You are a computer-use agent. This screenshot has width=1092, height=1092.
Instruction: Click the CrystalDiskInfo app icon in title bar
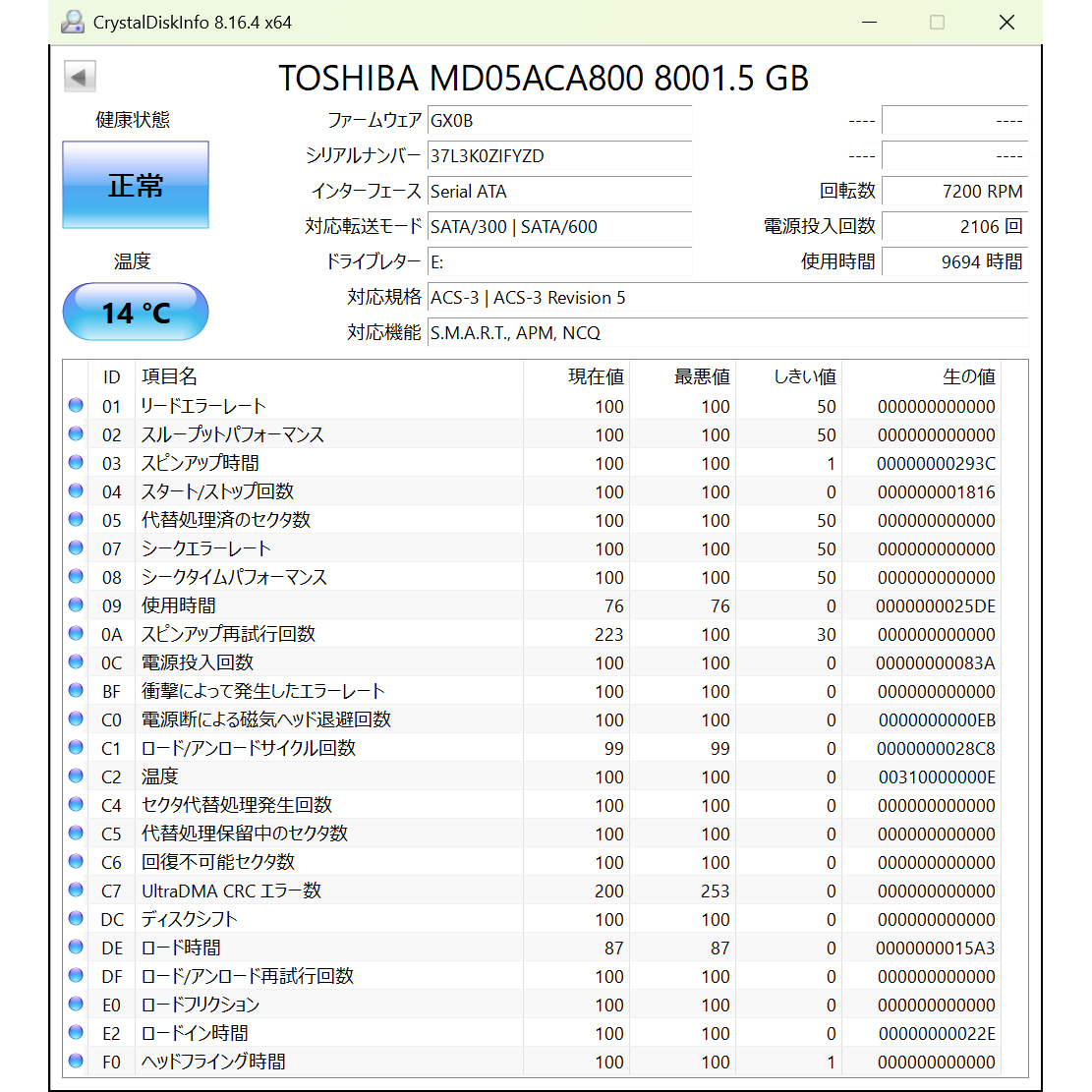73,22
